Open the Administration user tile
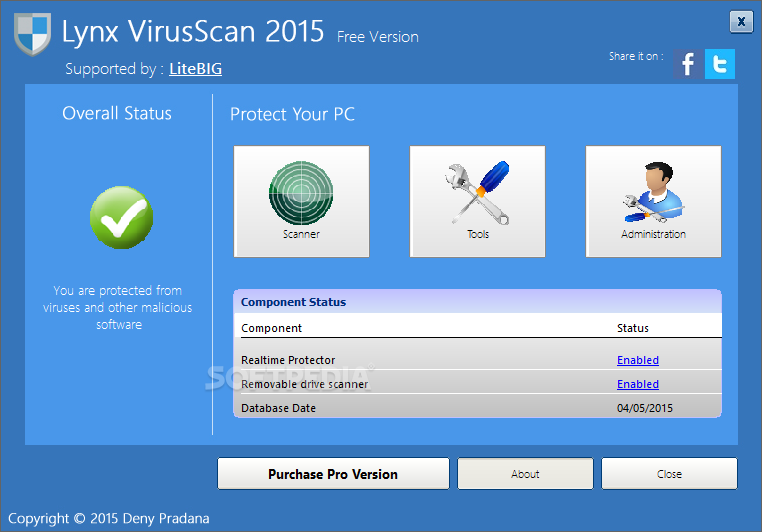The width and height of the screenshot is (762, 532). tap(653, 201)
